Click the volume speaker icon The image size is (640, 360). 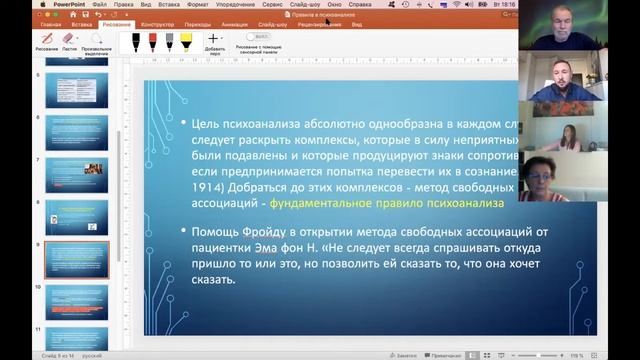[469, 4]
